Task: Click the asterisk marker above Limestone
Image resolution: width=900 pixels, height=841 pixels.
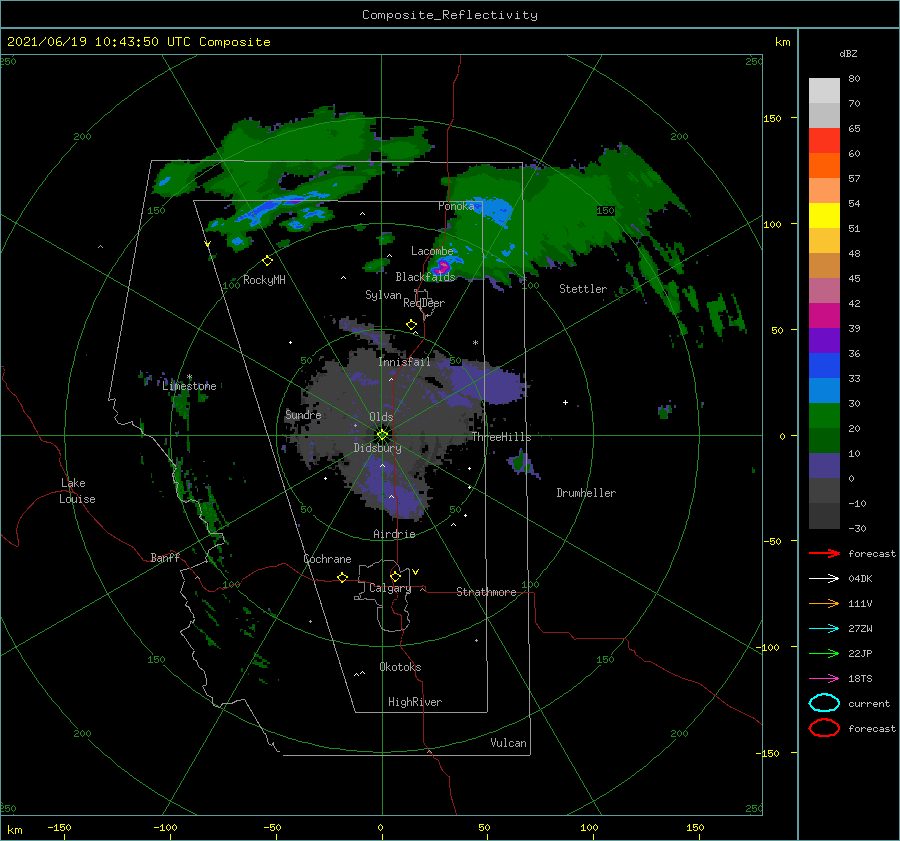Action: 189,377
